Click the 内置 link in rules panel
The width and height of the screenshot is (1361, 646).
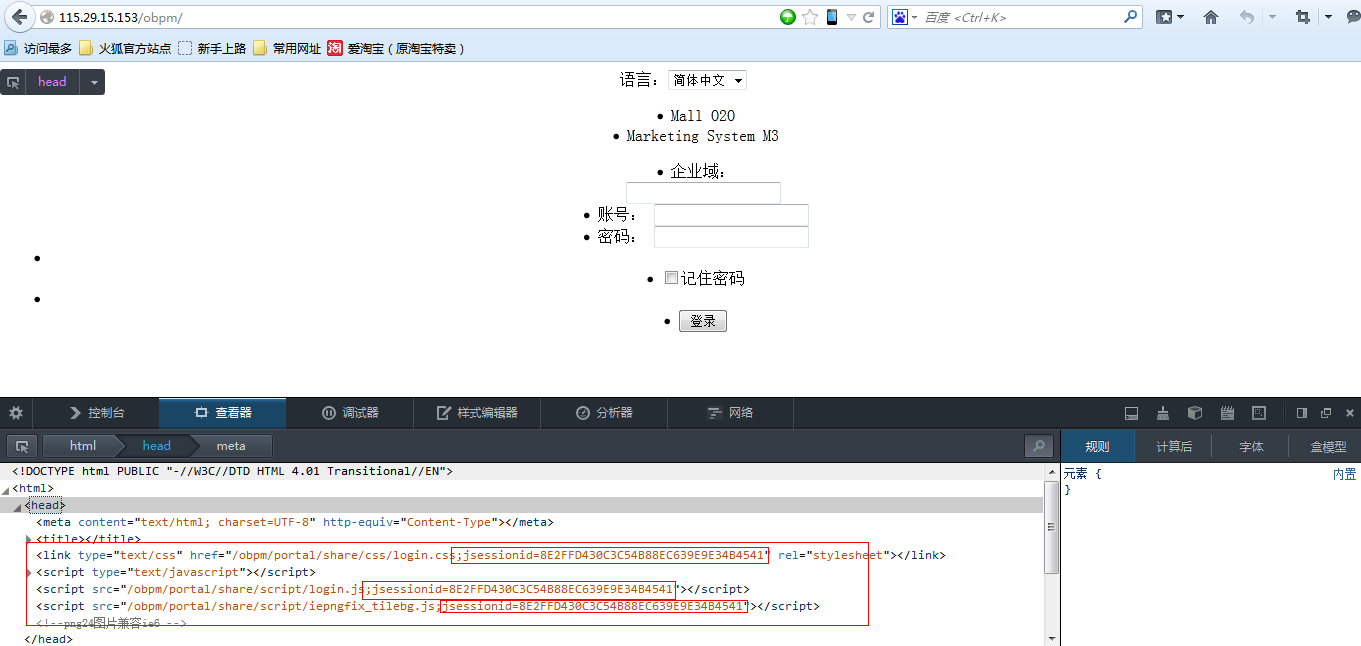tap(1345, 474)
